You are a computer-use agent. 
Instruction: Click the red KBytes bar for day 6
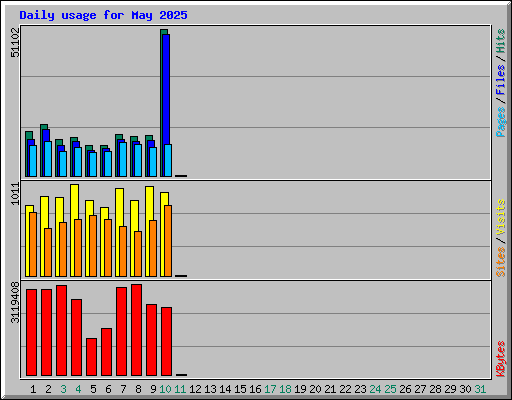click(x=106, y=352)
